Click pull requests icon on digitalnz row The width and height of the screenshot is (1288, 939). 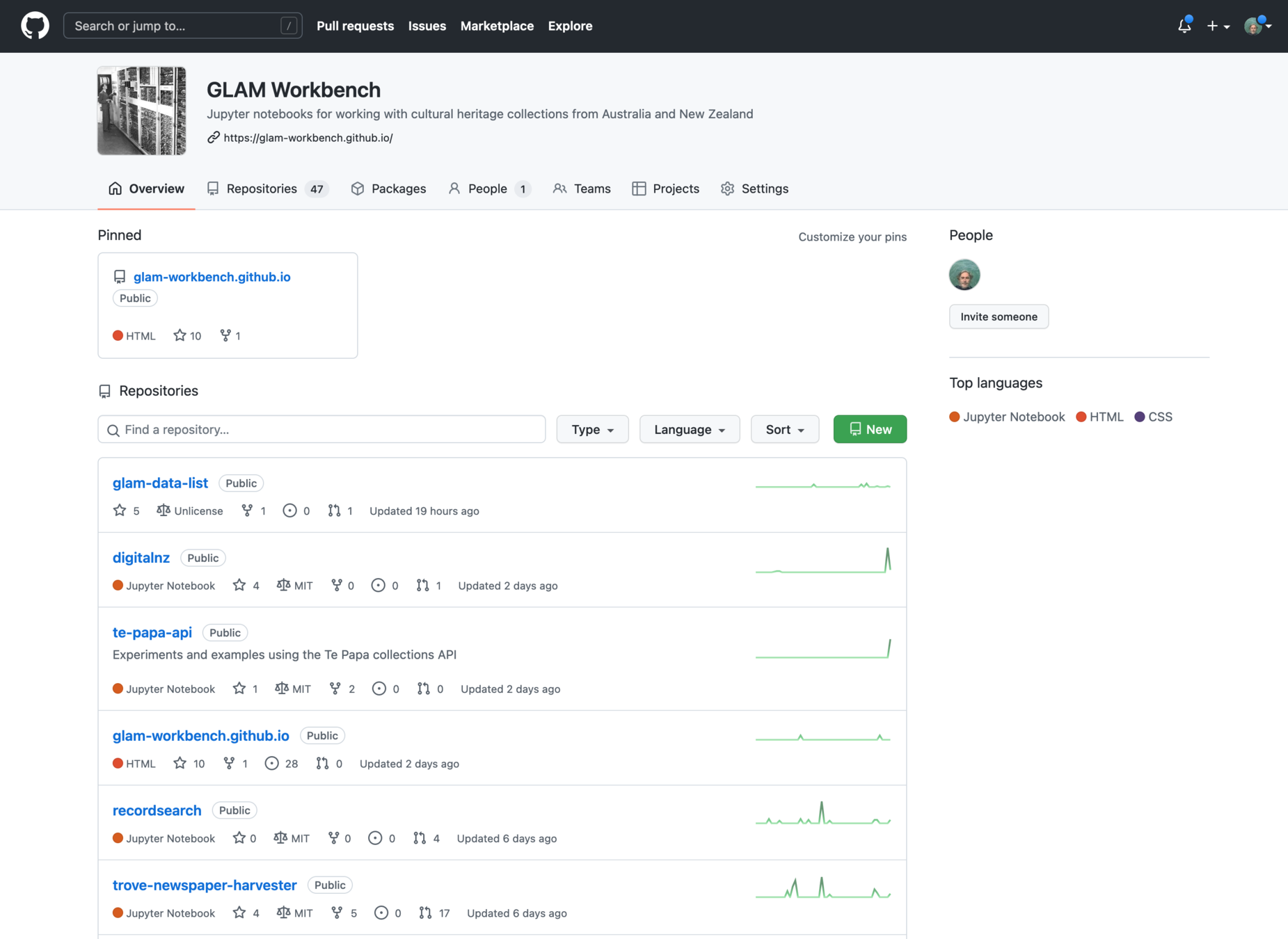pos(422,586)
